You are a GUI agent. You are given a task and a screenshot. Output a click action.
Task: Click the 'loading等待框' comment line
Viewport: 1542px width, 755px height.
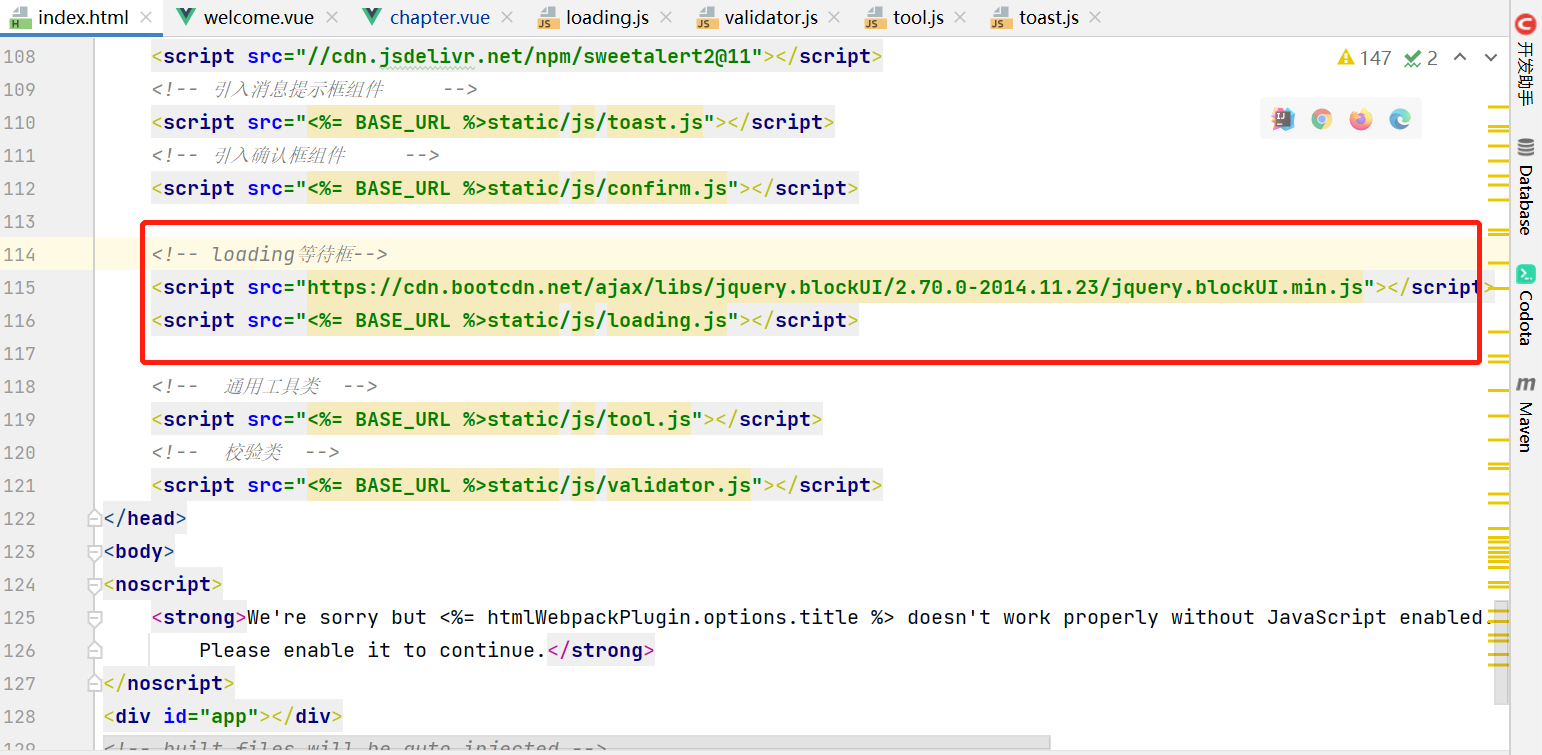click(x=270, y=254)
